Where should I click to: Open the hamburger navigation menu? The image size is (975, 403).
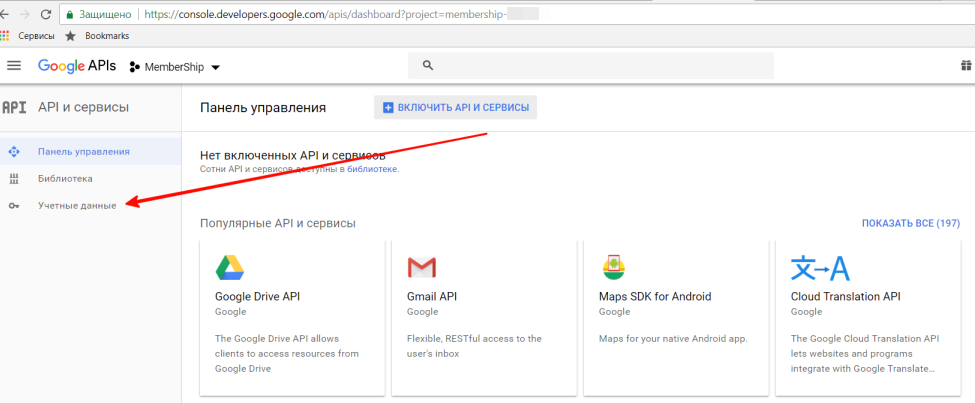(14, 66)
